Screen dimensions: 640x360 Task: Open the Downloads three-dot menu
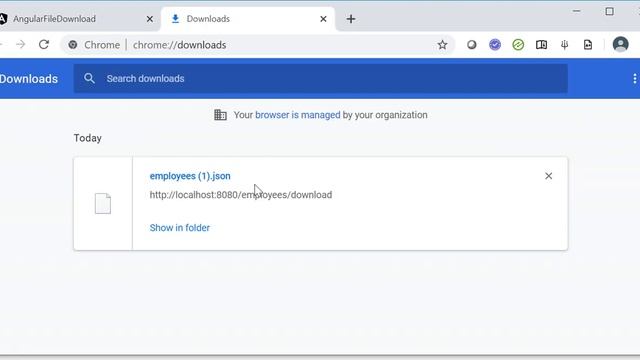pos(634,79)
